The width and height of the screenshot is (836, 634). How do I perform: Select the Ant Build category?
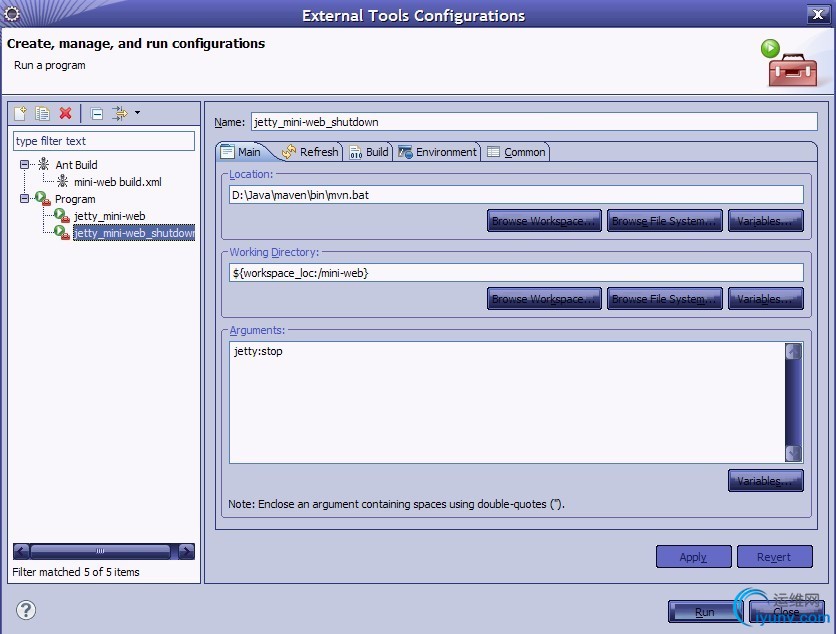point(76,165)
